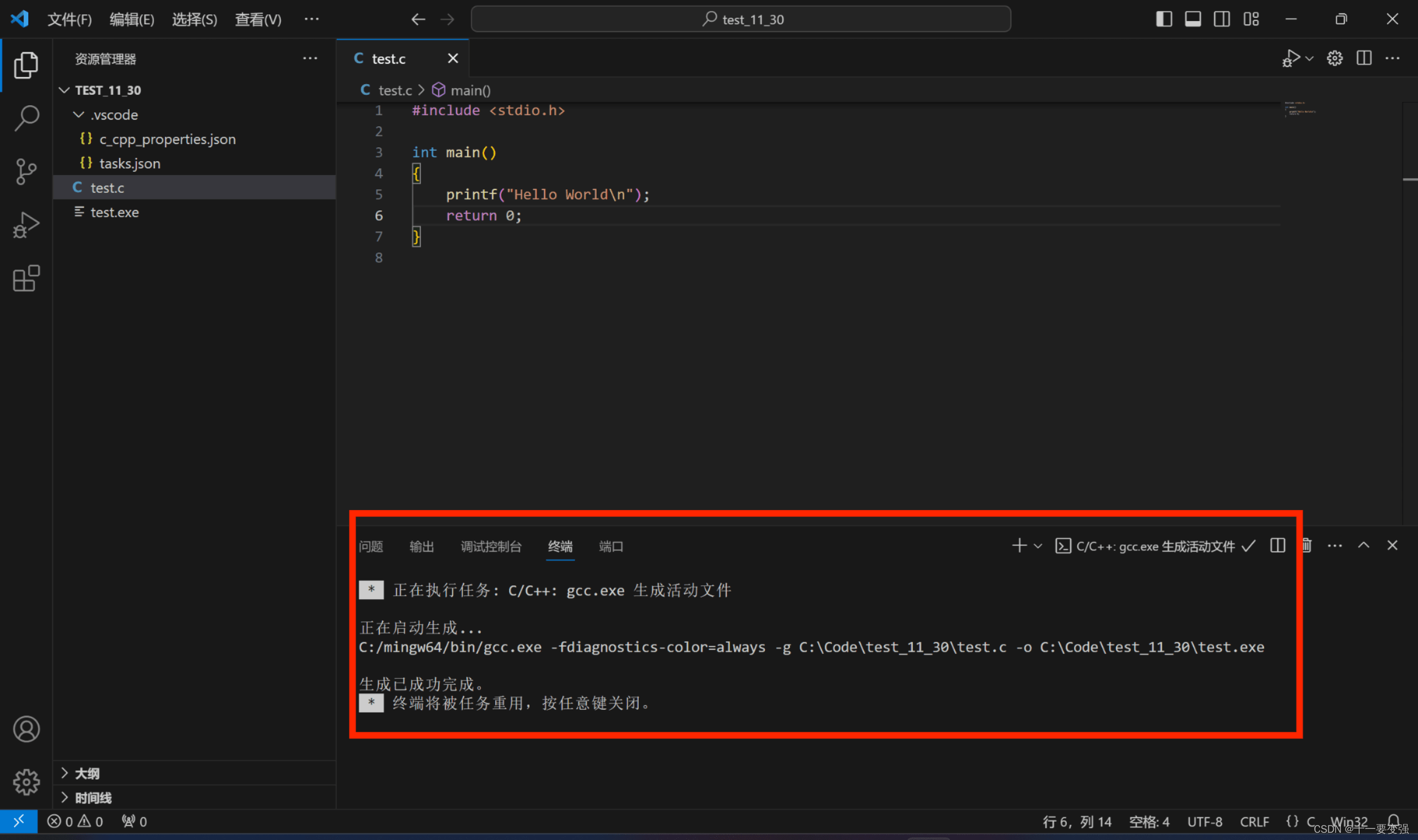Show the errors and warnings count

75,821
